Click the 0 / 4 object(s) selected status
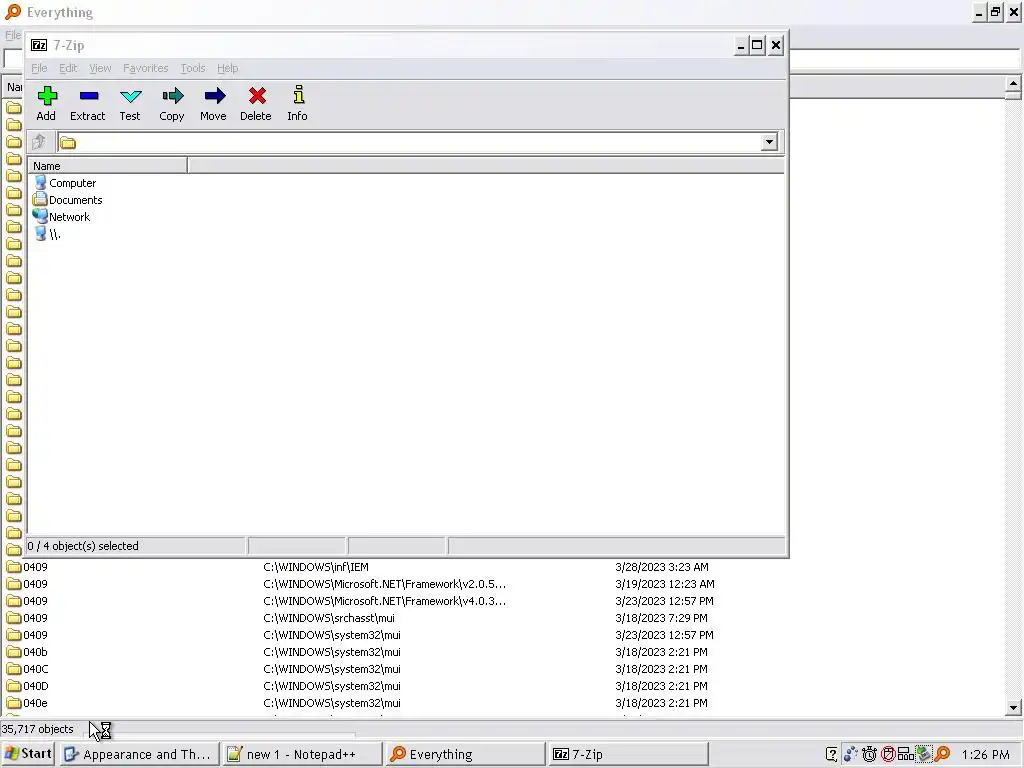This screenshot has width=1024, height=768. 83,546
